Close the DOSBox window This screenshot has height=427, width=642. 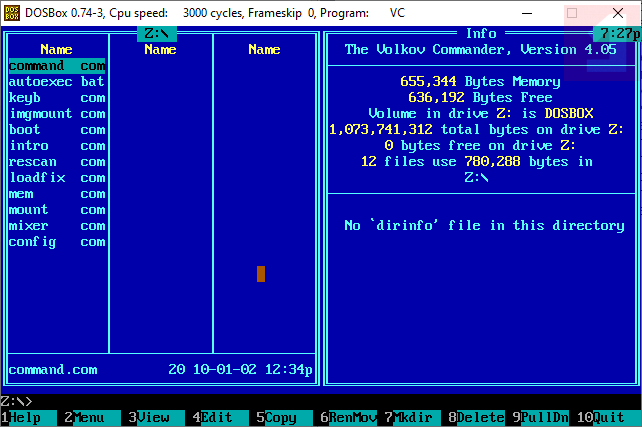click(x=618, y=13)
